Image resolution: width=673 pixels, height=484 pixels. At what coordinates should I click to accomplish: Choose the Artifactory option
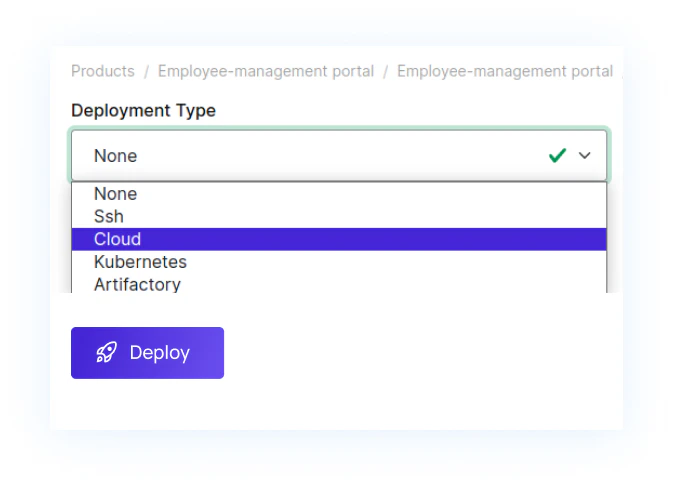click(x=137, y=284)
